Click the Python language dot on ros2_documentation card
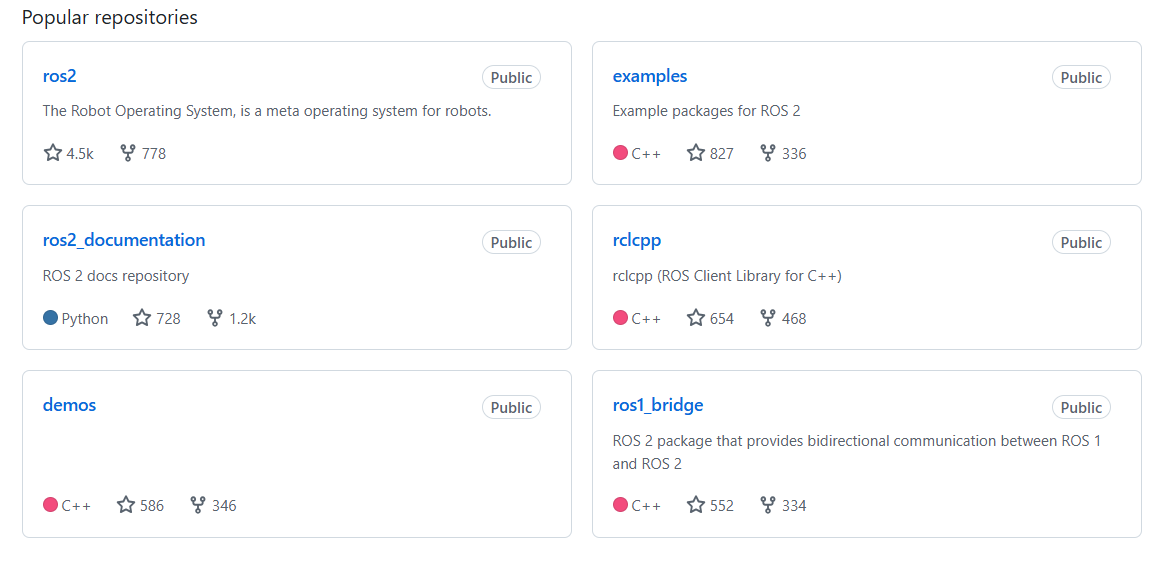This screenshot has height=564, width=1175. click(51, 318)
